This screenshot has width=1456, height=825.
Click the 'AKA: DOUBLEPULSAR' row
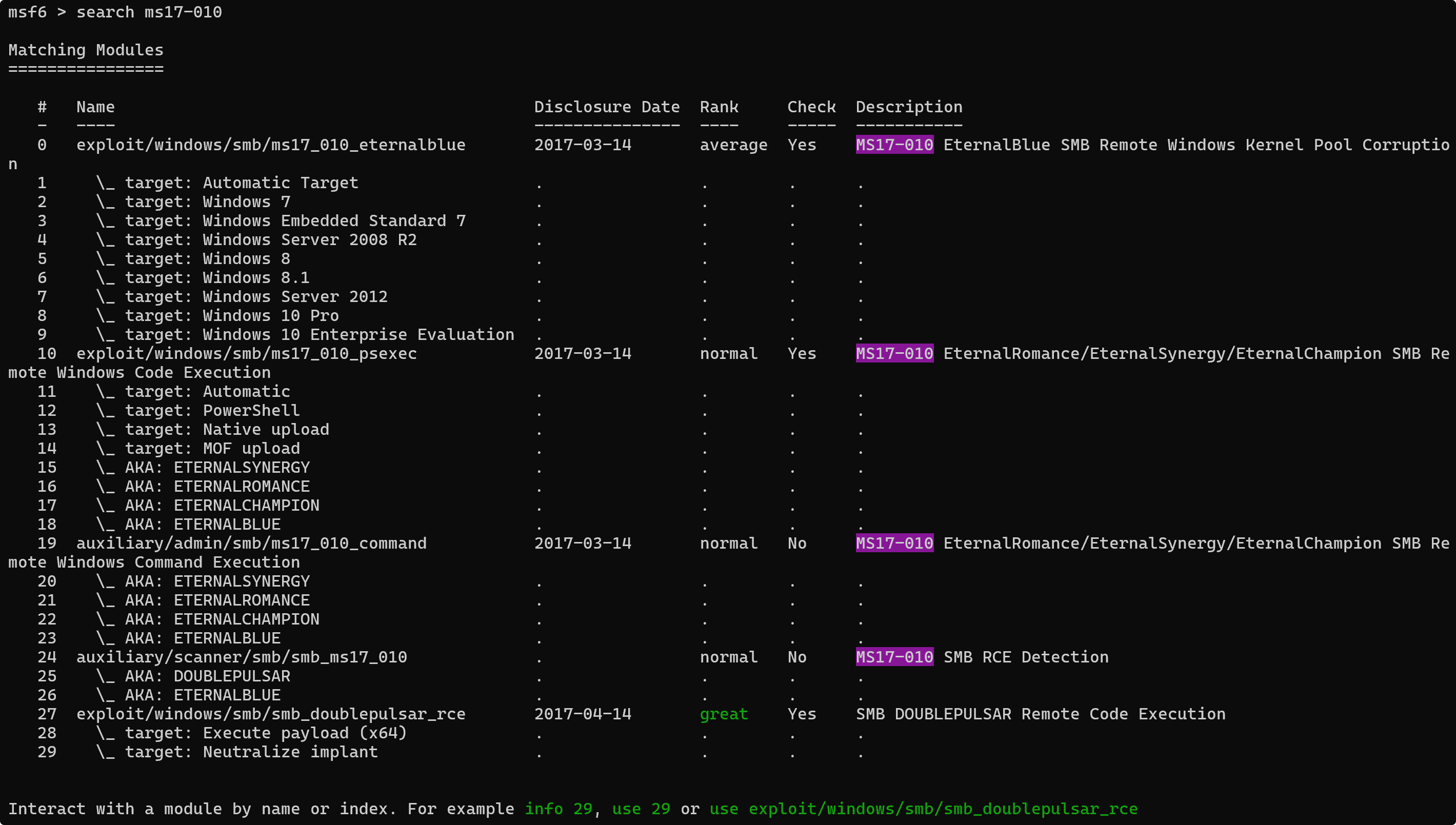231,676
